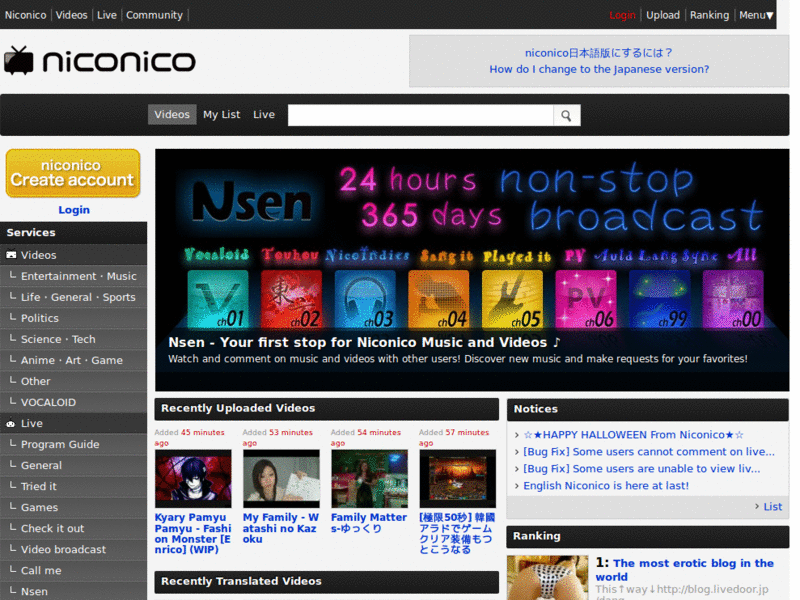Open Sang it channel ch04 tile
The height and width of the screenshot is (600, 800).
[438, 299]
